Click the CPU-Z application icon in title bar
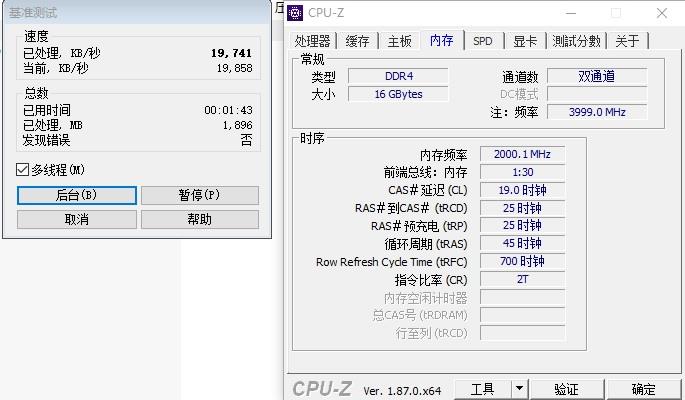685x400 pixels. click(x=295, y=13)
